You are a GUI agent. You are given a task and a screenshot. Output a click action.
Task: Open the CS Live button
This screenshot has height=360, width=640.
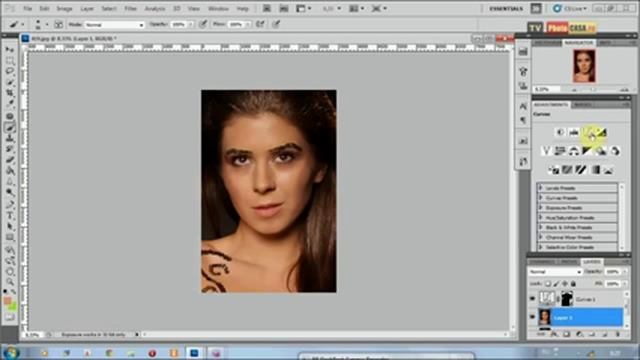tap(571, 8)
